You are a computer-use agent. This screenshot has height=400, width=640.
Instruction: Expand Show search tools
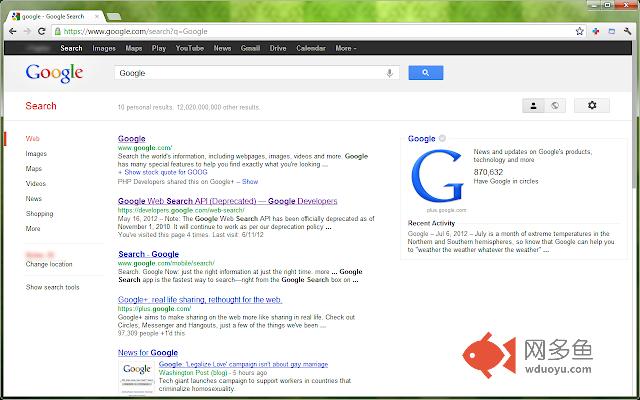coord(53,287)
